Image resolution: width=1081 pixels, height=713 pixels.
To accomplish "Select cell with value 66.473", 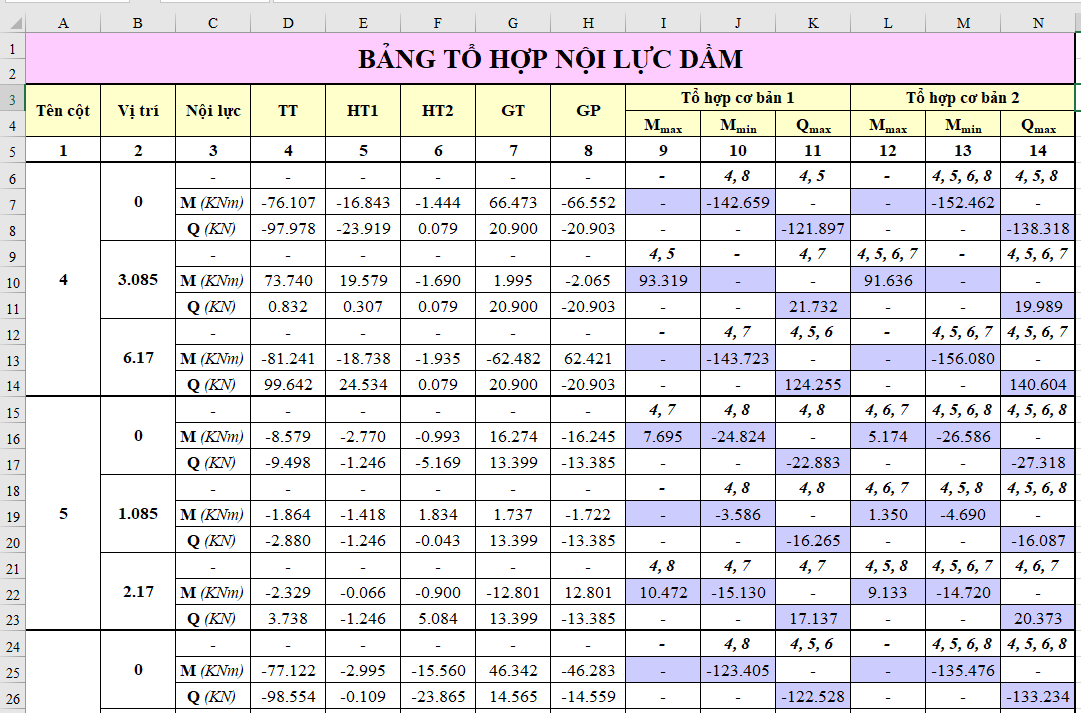I will (x=513, y=203).
